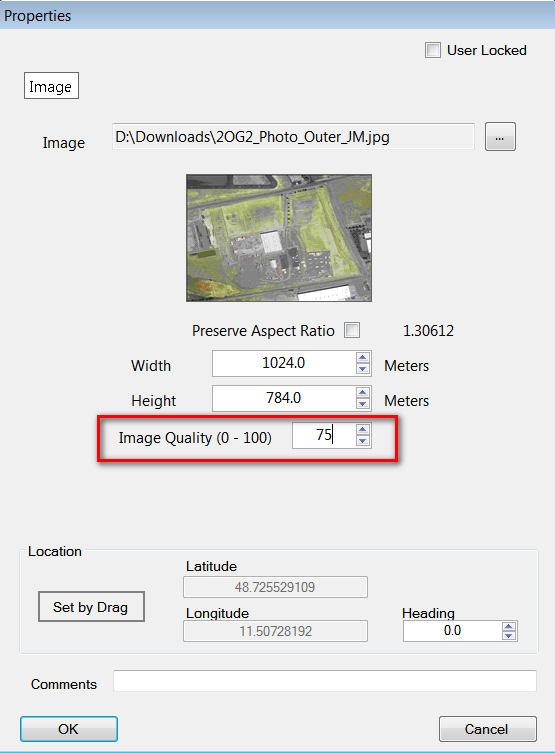Screen dimensions: 555x753
Task: Click the Heading value field
Action: 452,631
